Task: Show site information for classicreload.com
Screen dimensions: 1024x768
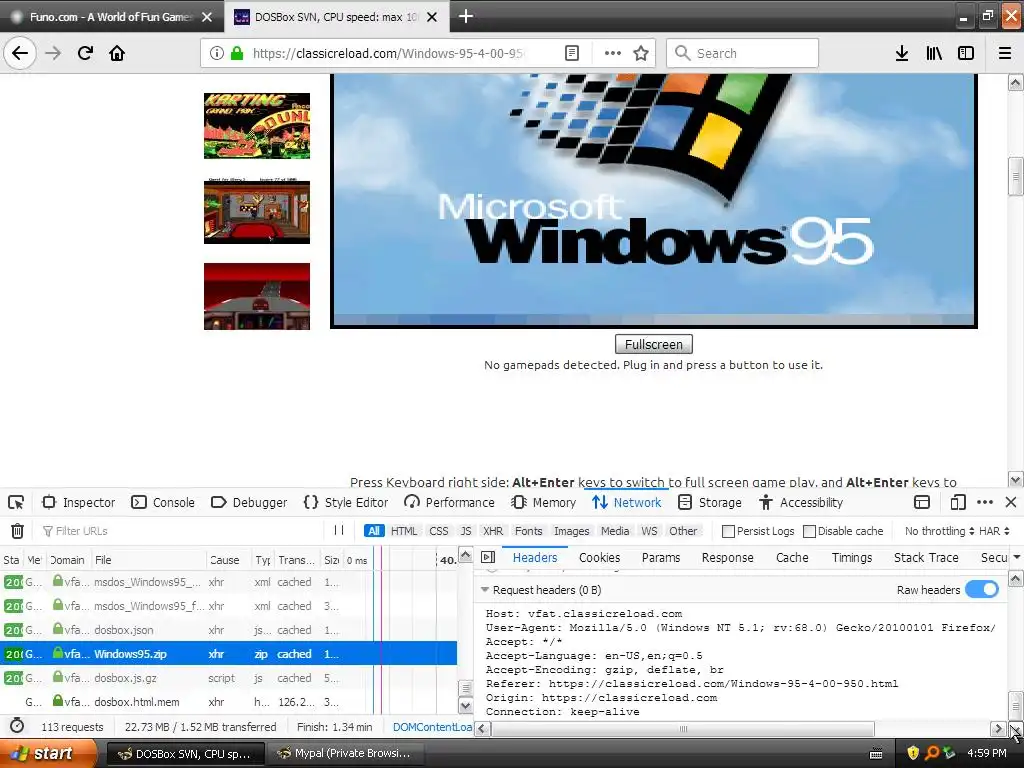Action: coord(217,53)
